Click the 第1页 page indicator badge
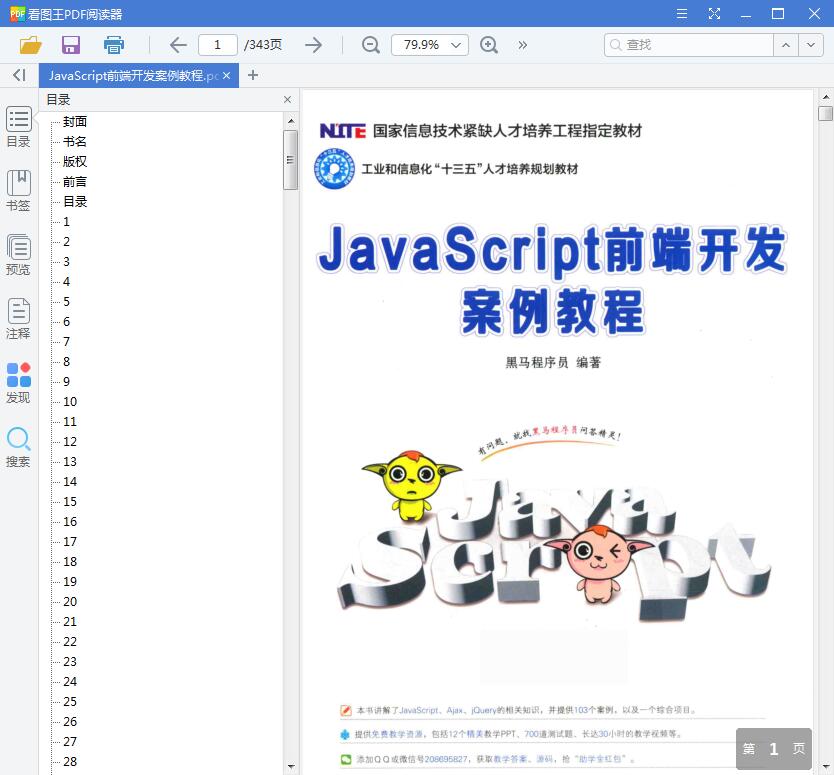834x775 pixels. [774, 749]
